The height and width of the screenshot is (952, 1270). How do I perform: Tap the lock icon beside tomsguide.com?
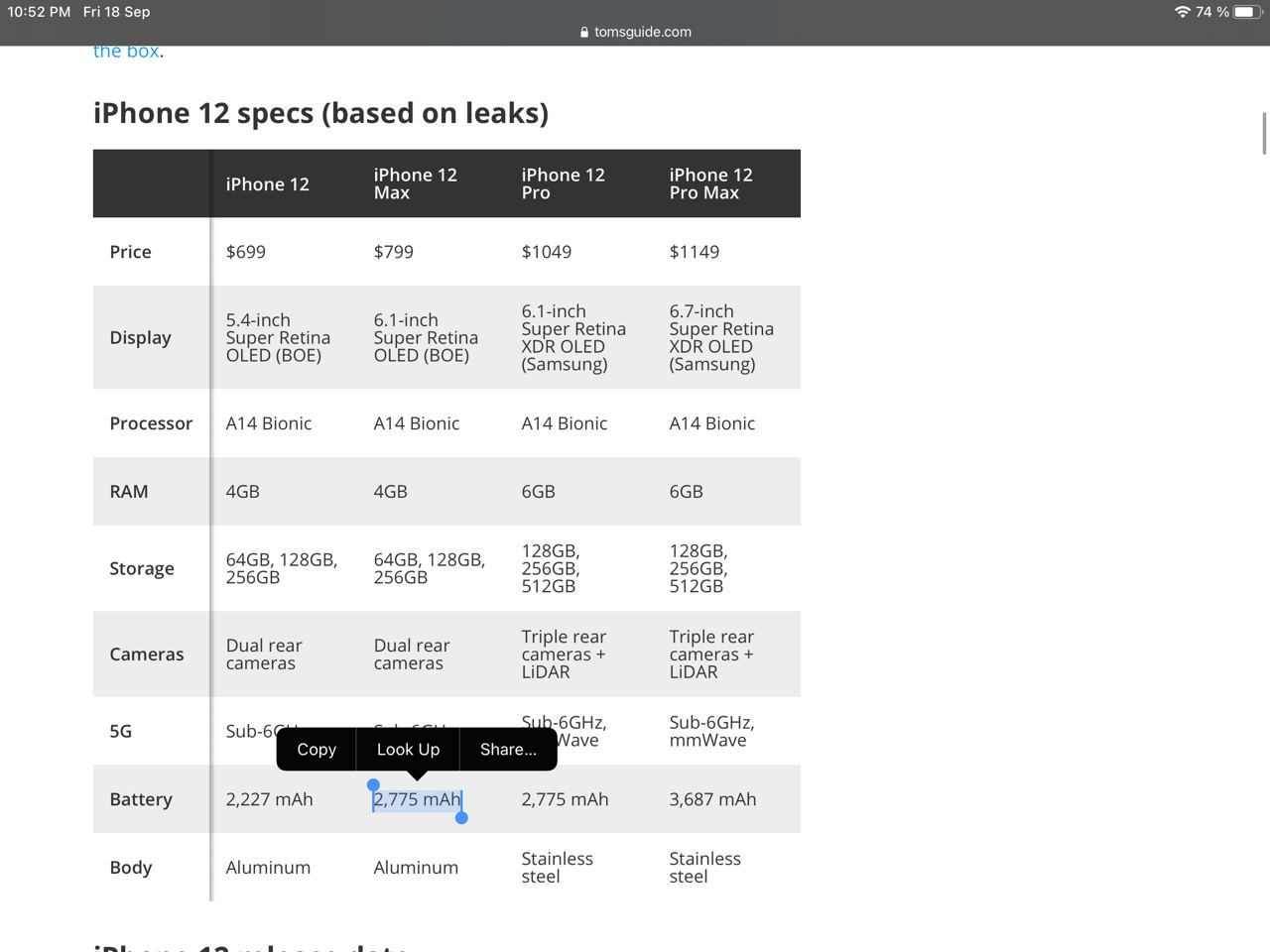point(584,32)
